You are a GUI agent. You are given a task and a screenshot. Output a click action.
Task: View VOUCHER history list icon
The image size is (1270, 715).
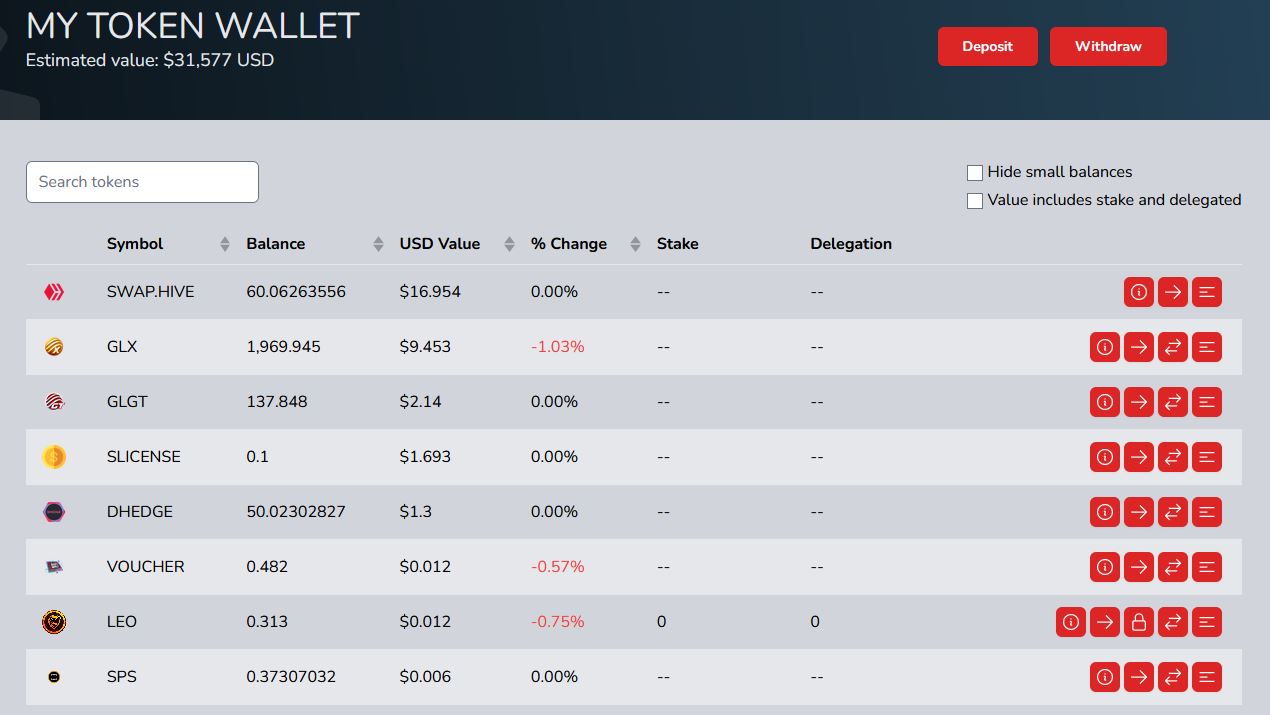pos(1207,567)
